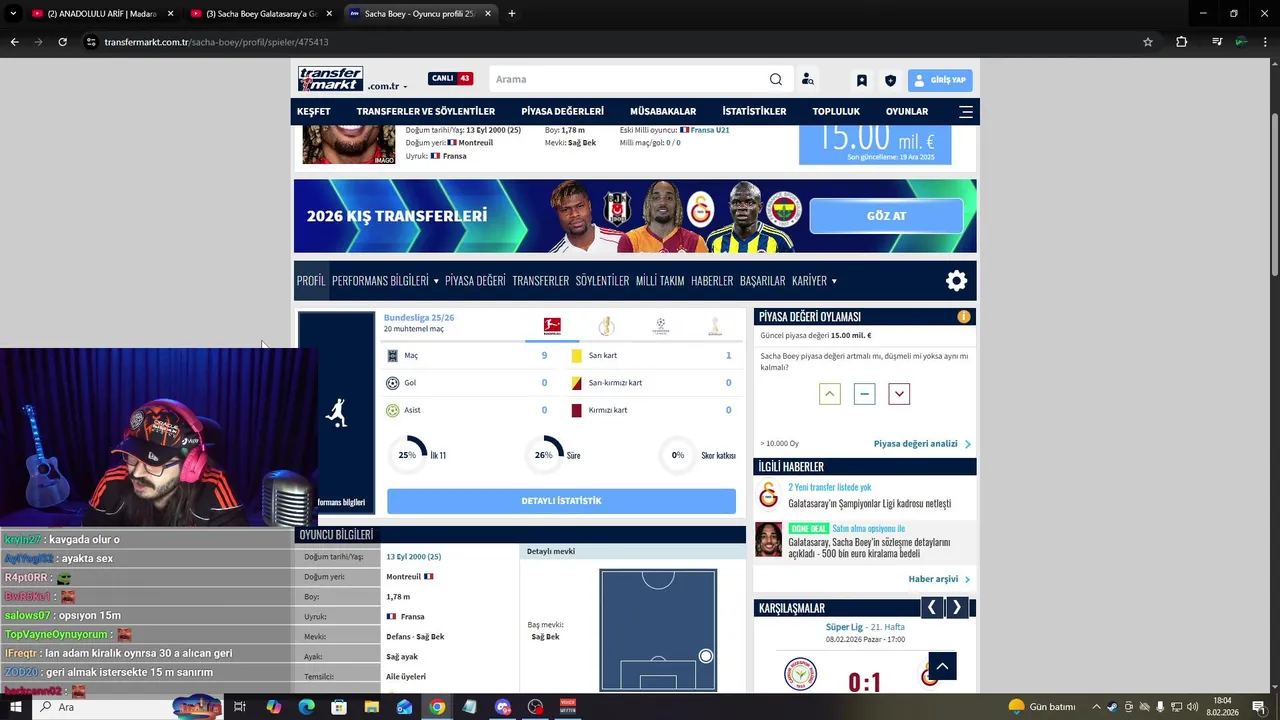
Task: Open the detailed person search icon
Action: pos(807,80)
